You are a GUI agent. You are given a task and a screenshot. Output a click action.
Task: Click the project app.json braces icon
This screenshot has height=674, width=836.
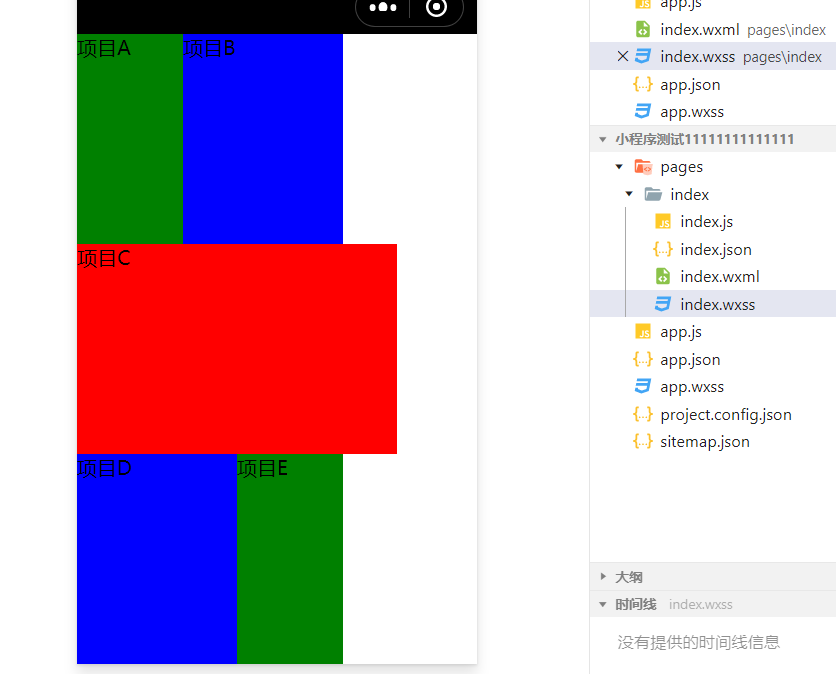pyautogui.click(x=643, y=359)
